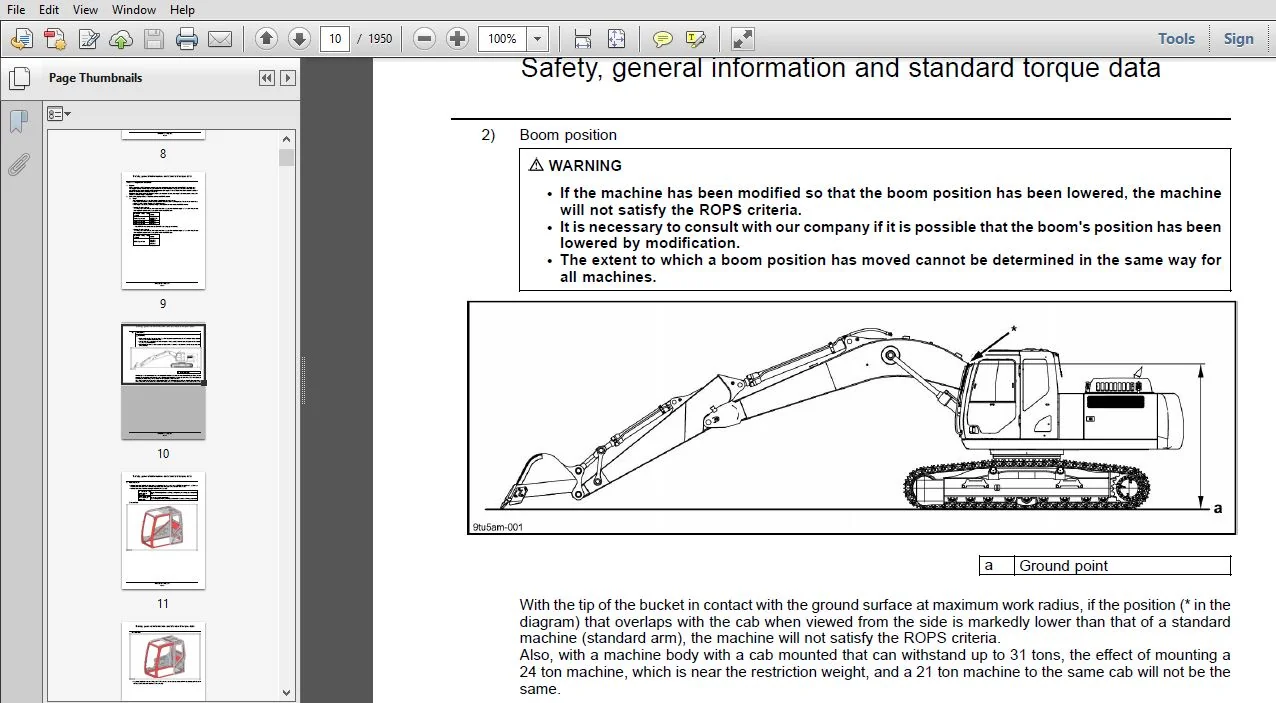
Task: Open the View menu
Action: click(x=86, y=9)
